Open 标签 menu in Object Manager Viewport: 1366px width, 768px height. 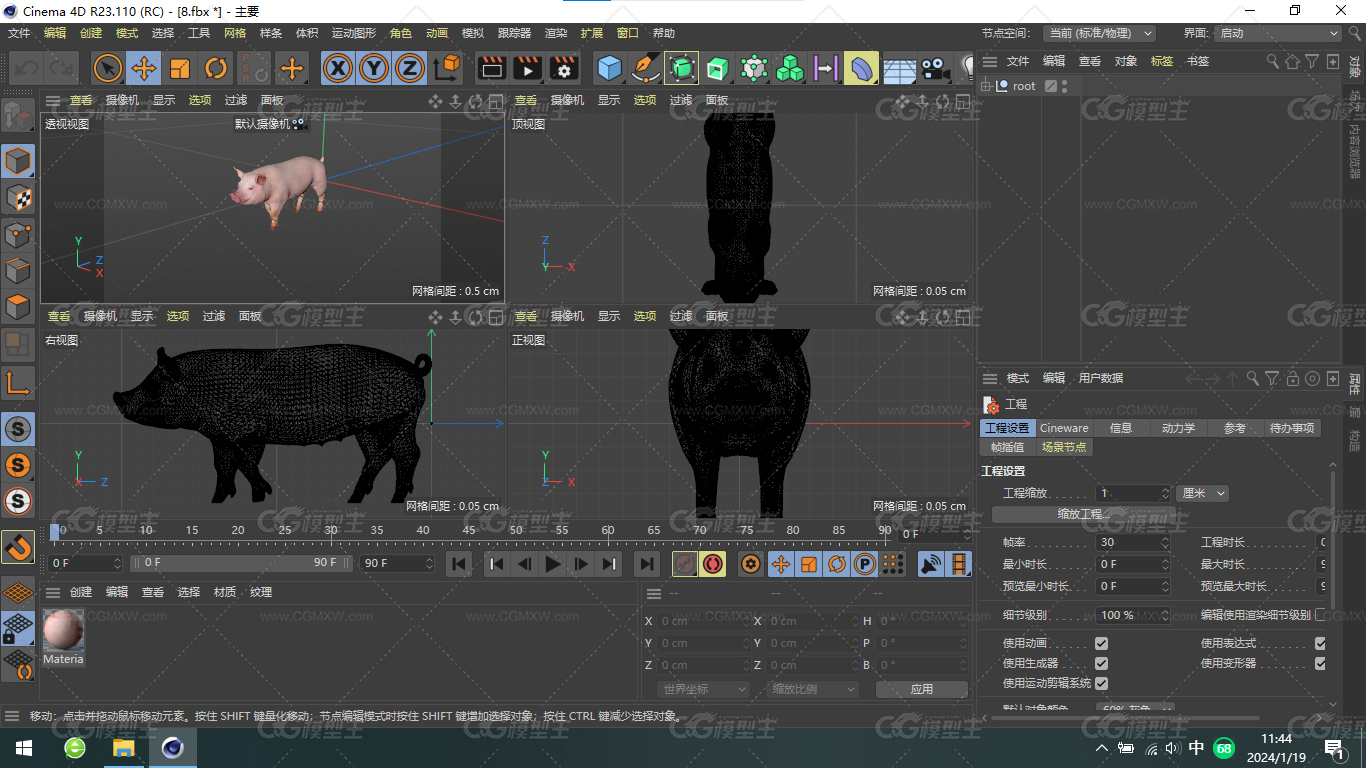pos(1161,61)
